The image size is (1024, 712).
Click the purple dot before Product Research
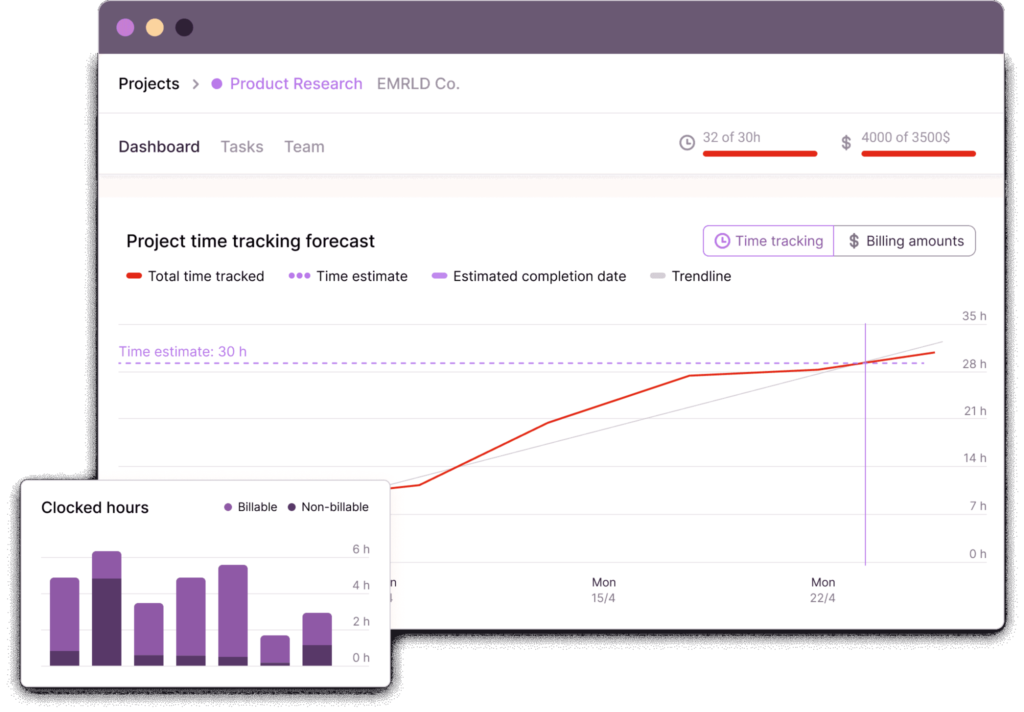216,84
